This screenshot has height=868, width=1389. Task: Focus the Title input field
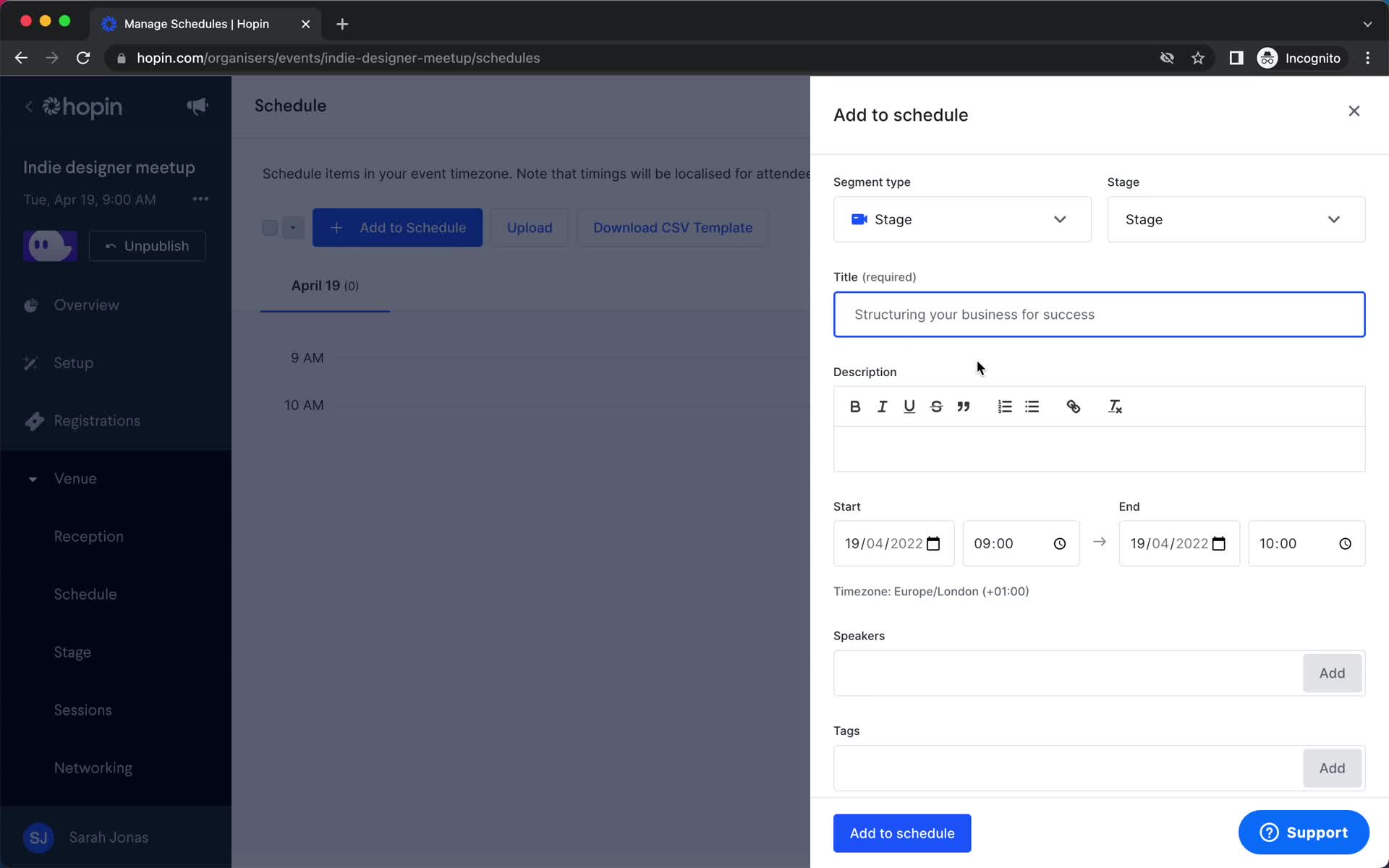1099,315
